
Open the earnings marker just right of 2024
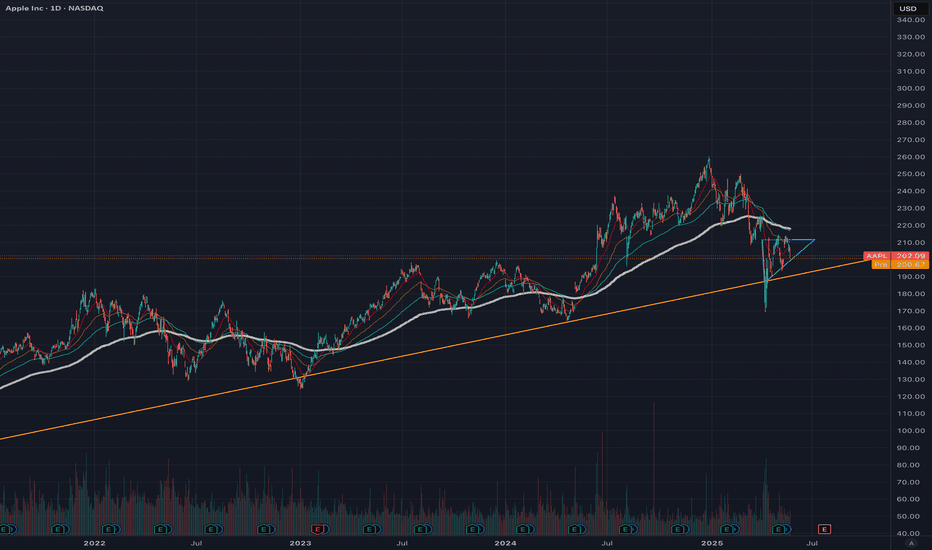pyautogui.click(x=525, y=529)
